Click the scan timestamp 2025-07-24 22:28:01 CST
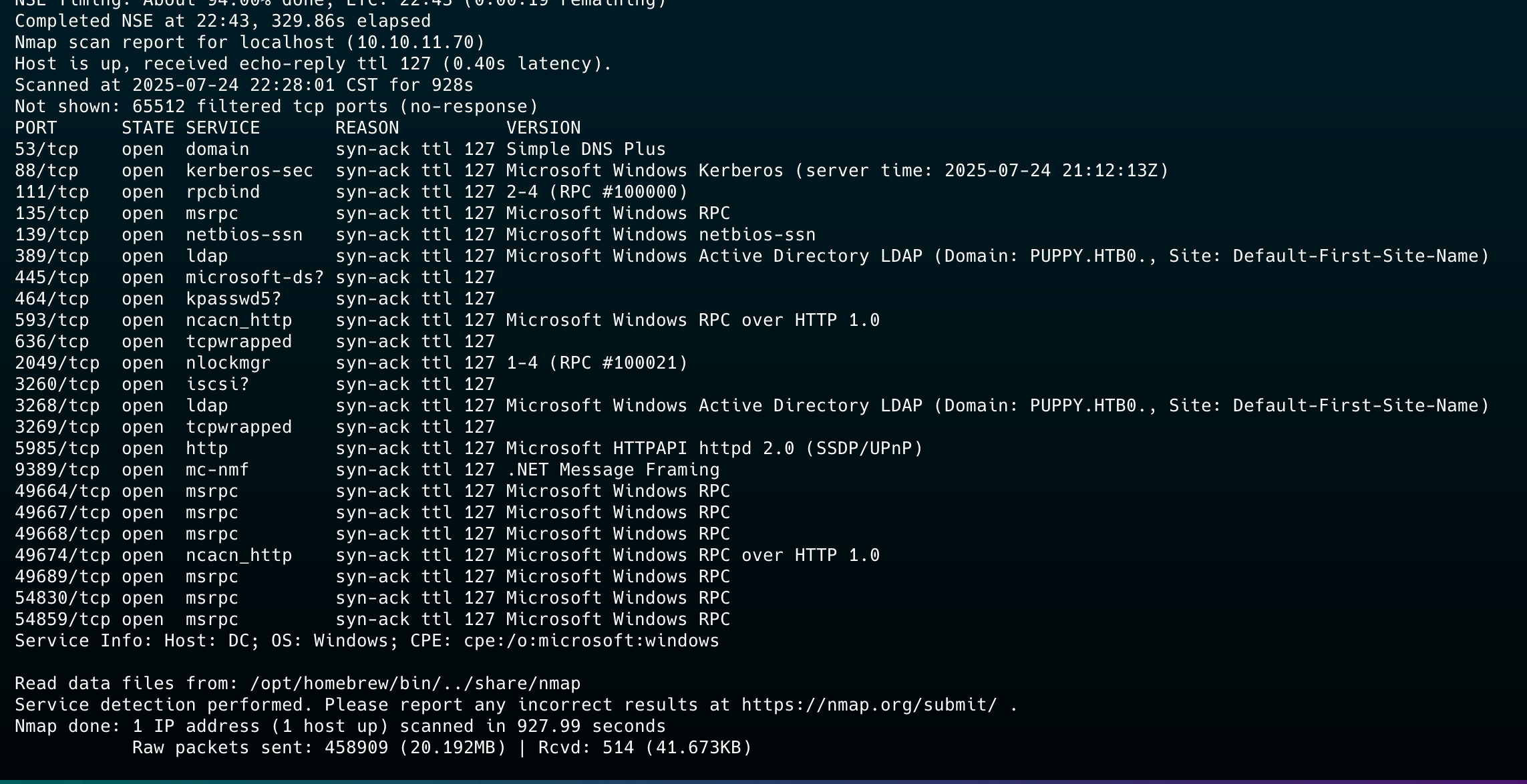This screenshot has width=1527, height=784. point(255,85)
